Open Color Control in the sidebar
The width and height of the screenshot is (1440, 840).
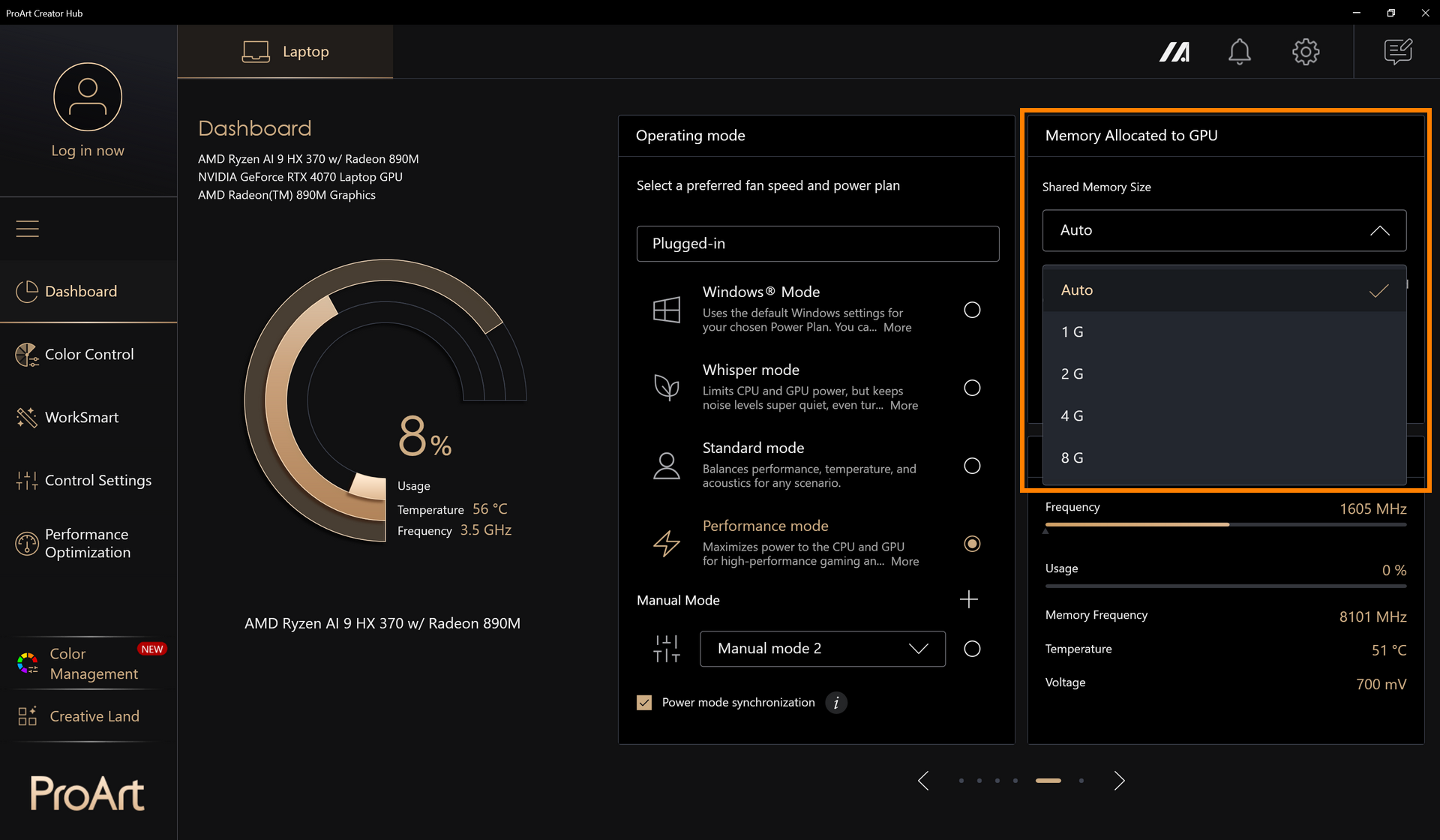pos(88,354)
